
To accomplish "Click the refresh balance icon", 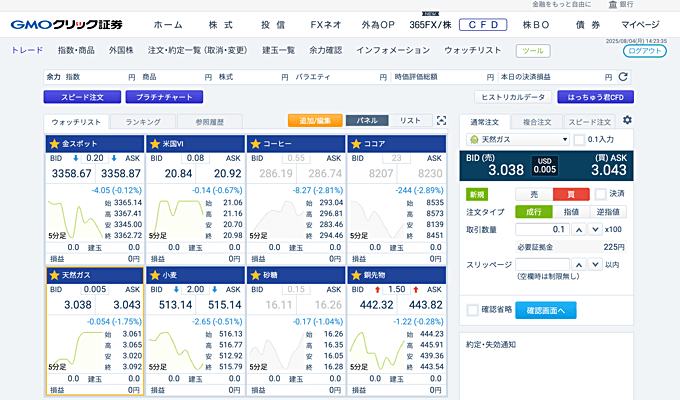I will pos(624,76).
